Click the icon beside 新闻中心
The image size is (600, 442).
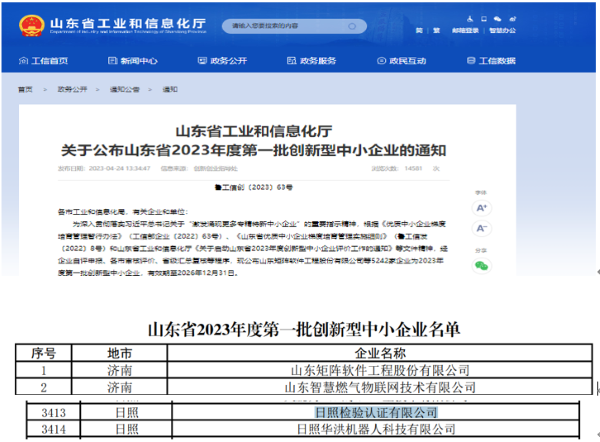112,60
